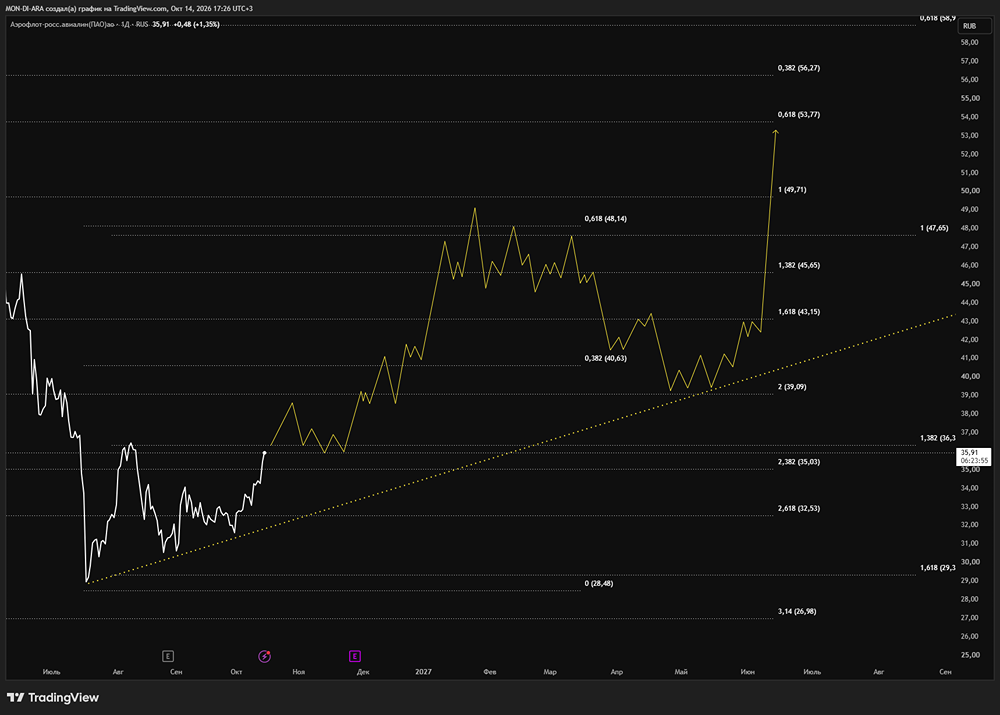Click the Июль label left of Авг
Viewport: 1000px width, 715px height.
pos(51,672)
